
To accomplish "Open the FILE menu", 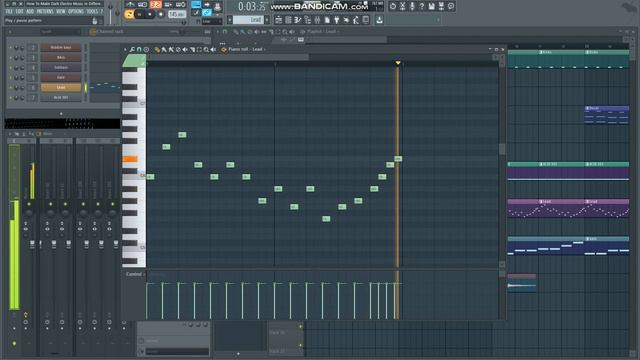I will (9, 12).
